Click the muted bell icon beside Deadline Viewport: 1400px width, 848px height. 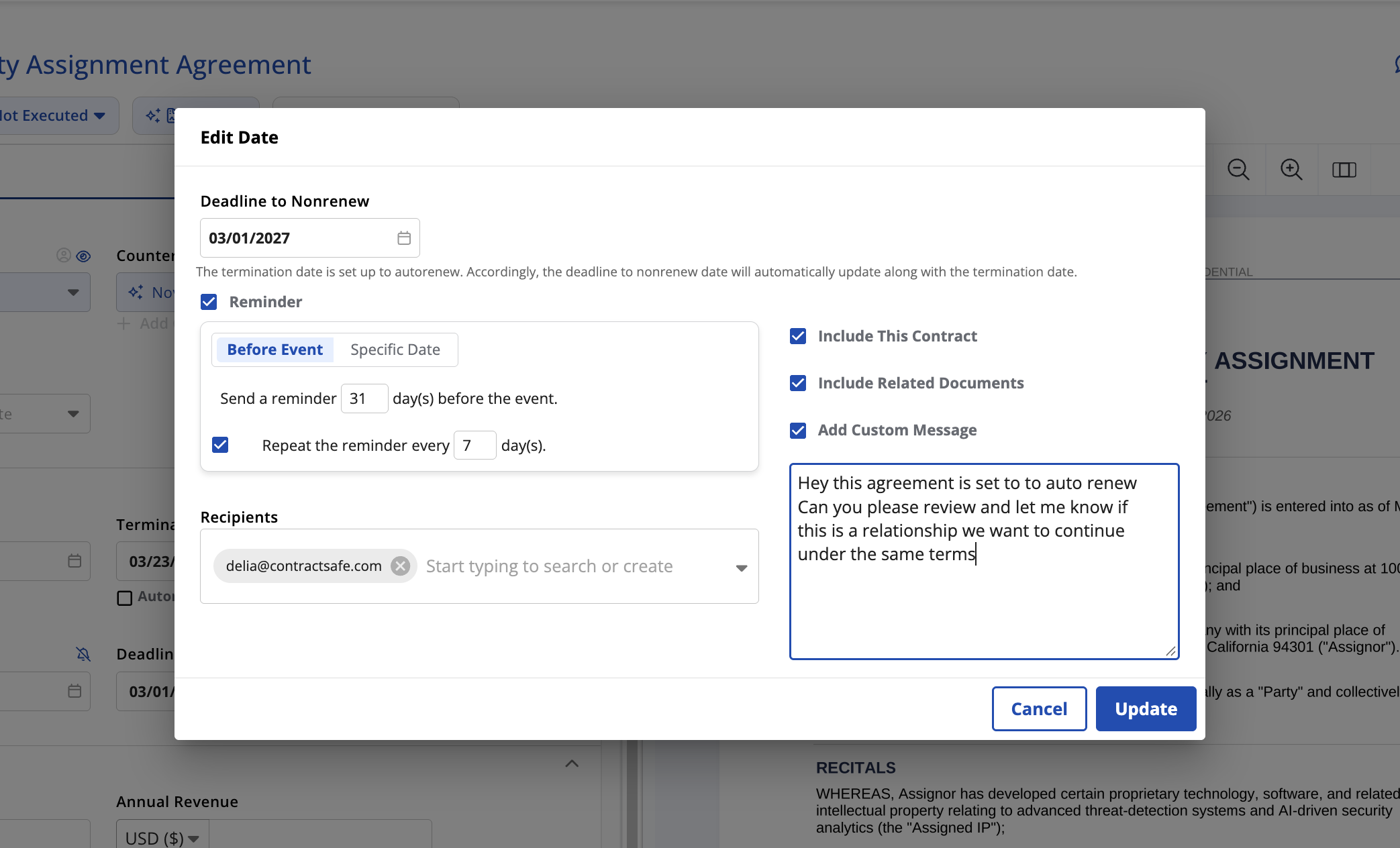point(83,654)
